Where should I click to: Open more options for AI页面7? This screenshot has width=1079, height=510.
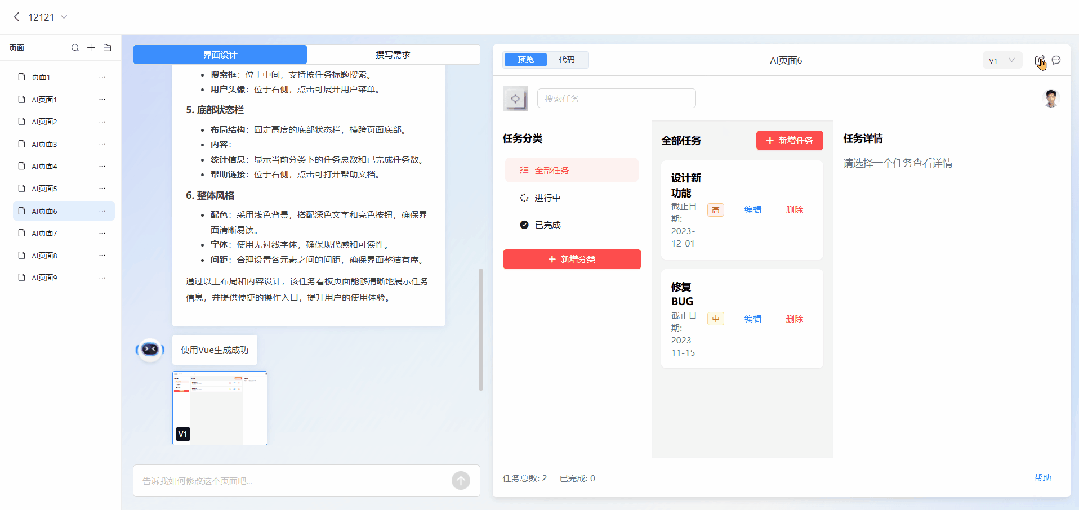click(x=103, y=233)
